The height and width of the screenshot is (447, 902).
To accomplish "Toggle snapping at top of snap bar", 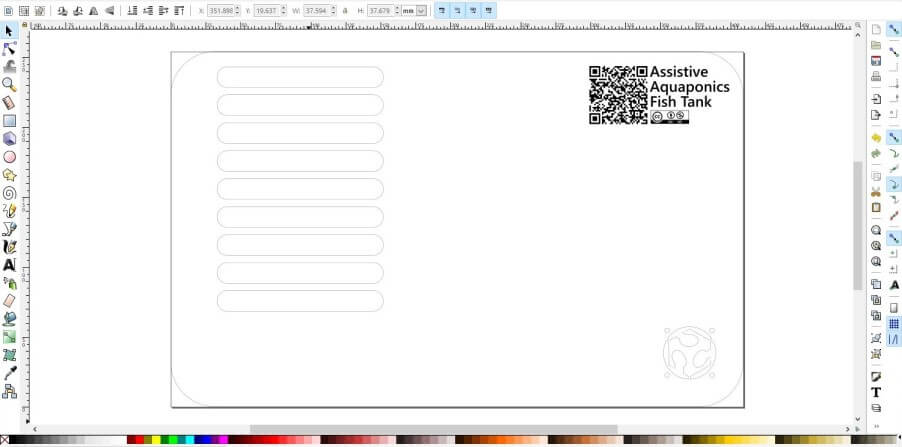I will pyautogui.click(x=894, y=29).
